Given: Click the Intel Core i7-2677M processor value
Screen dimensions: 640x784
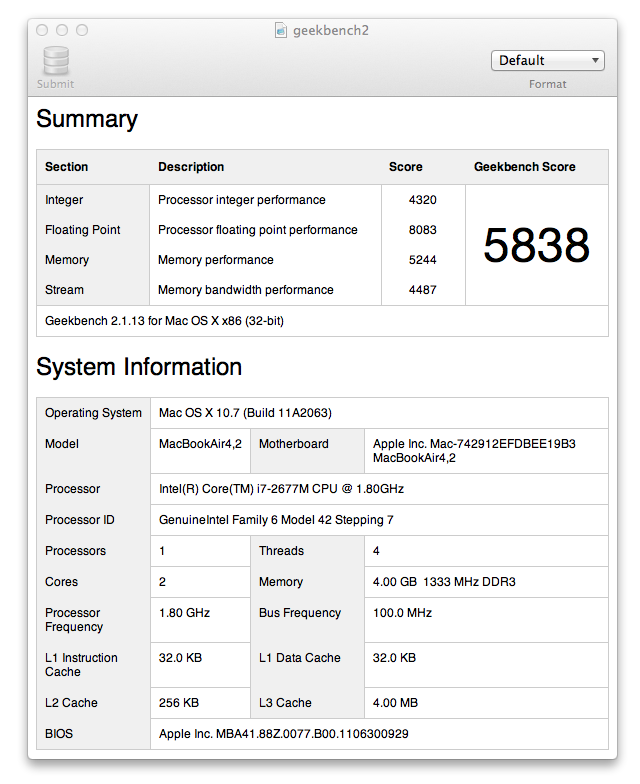Looking at the screenshot, I should point(281,489).
